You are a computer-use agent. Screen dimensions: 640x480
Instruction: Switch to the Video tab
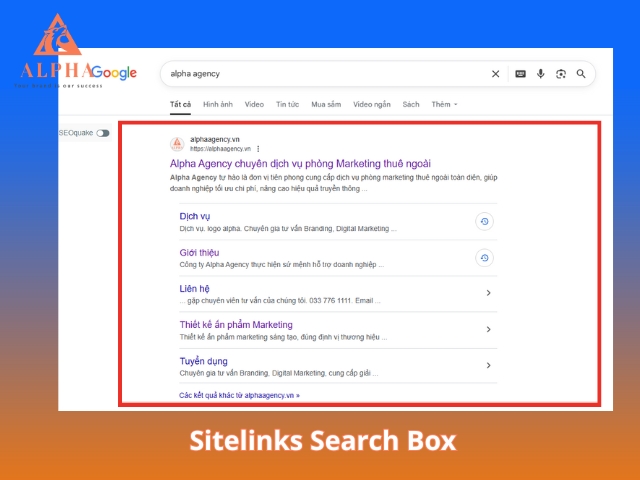tap(254, 104)
